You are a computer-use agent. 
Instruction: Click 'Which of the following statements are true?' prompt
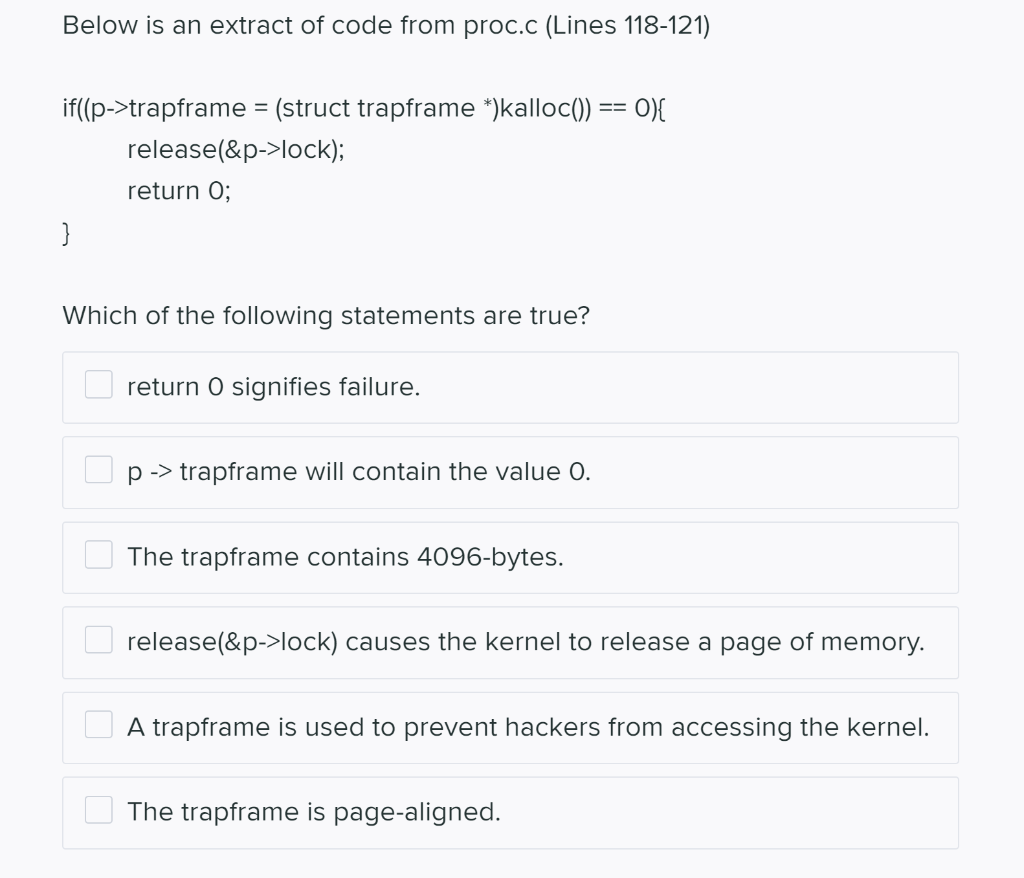tap(326, 316)
